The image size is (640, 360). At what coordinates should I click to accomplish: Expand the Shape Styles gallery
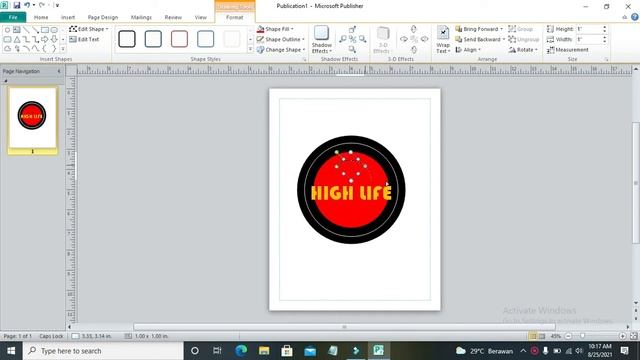pos(250,49)
